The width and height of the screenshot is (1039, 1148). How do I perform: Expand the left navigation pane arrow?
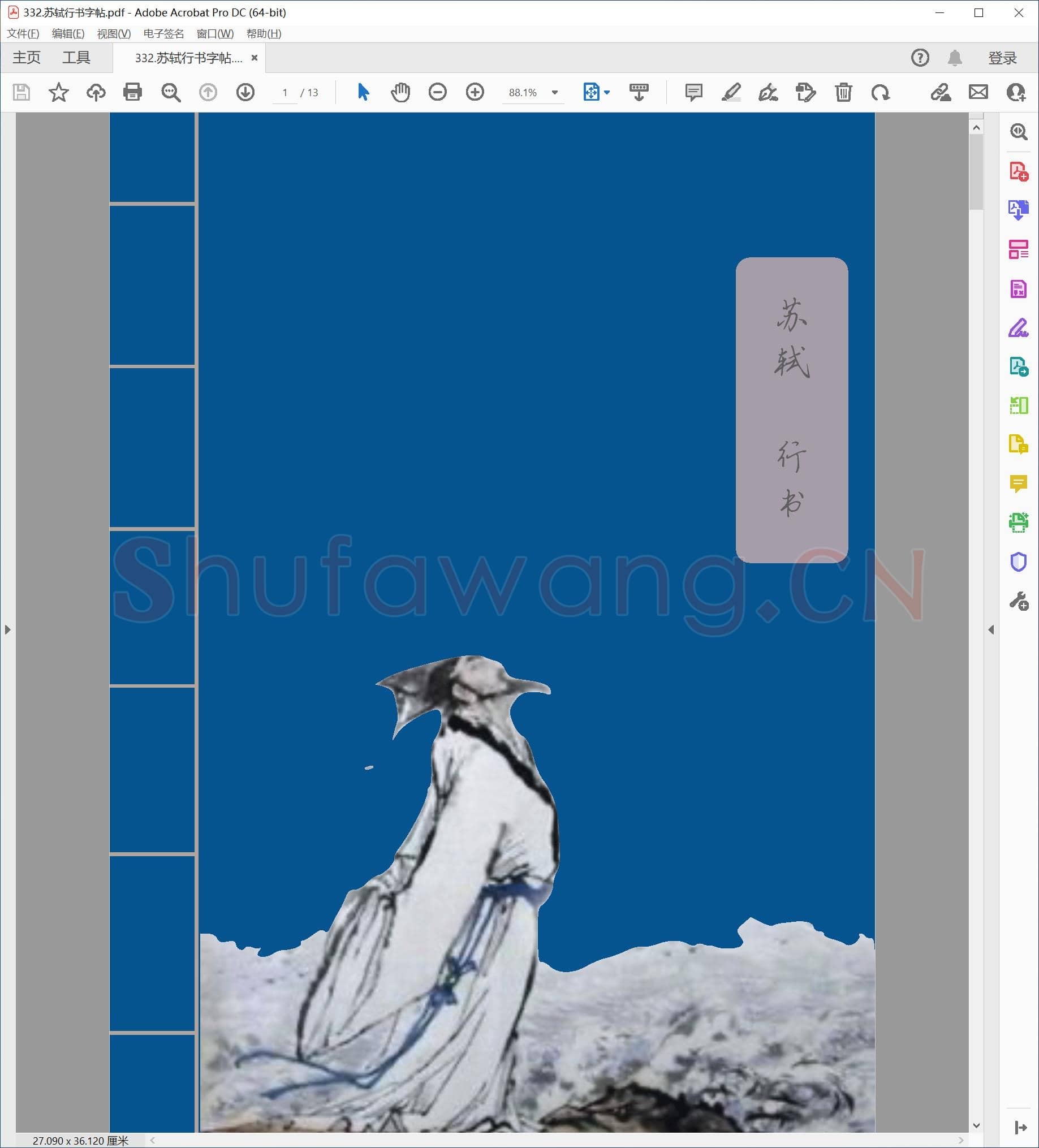click(x=7, y=629)
